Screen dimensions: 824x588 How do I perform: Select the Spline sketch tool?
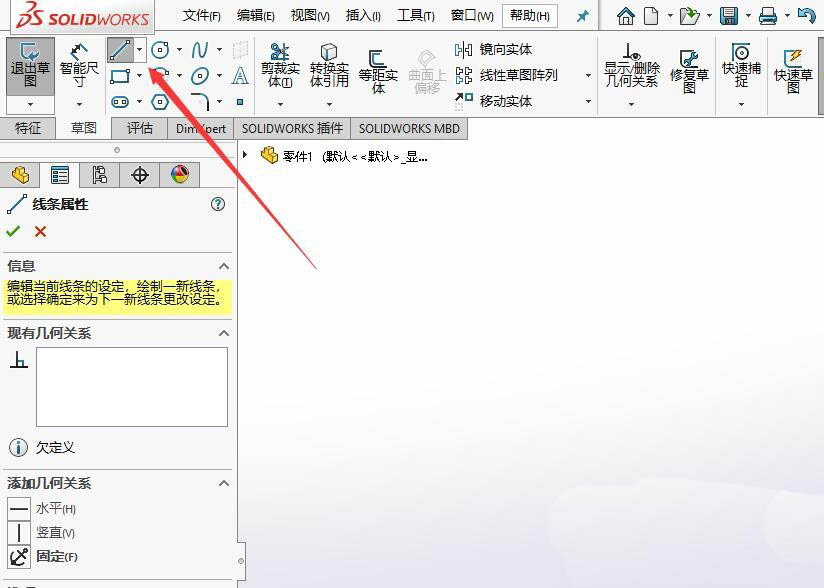click(x=200, y=50)
